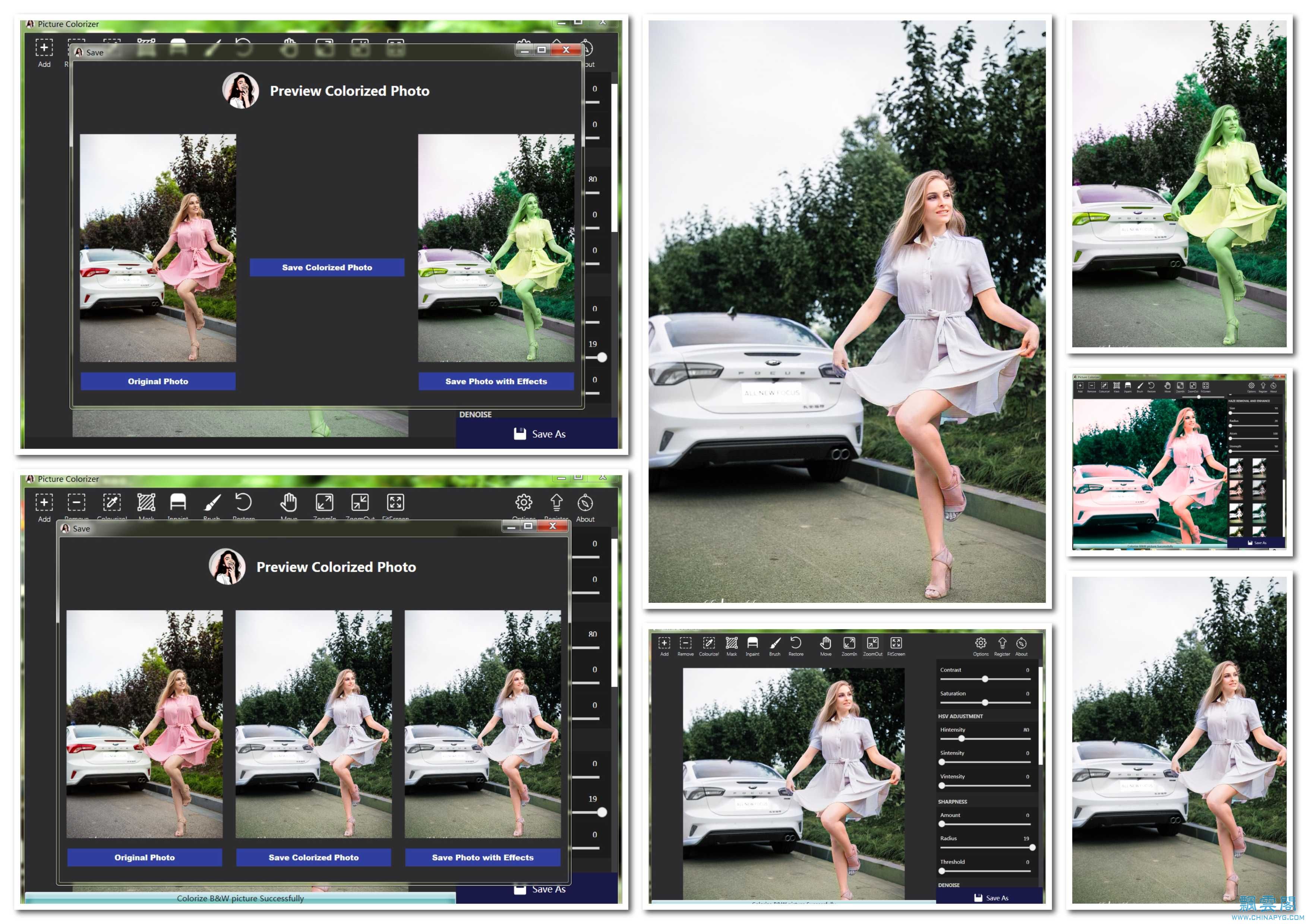Image resolution: width=1307 pixels, height=924 pixels.
Task: Click ZoomIn icon in gray-dress editor window
Action: click(x=849, y=643)
